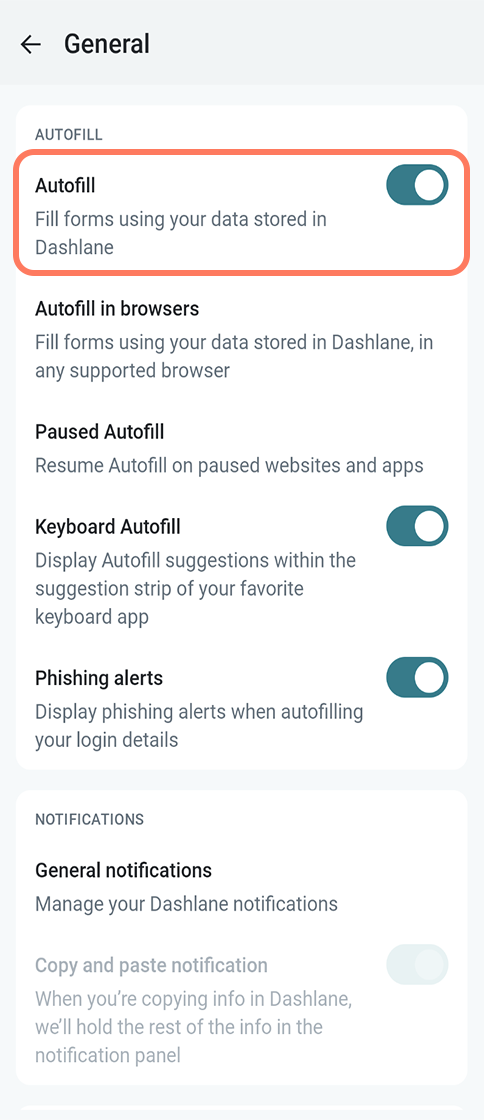Click the highlighted Autofill row title

(x=65, y=185)
